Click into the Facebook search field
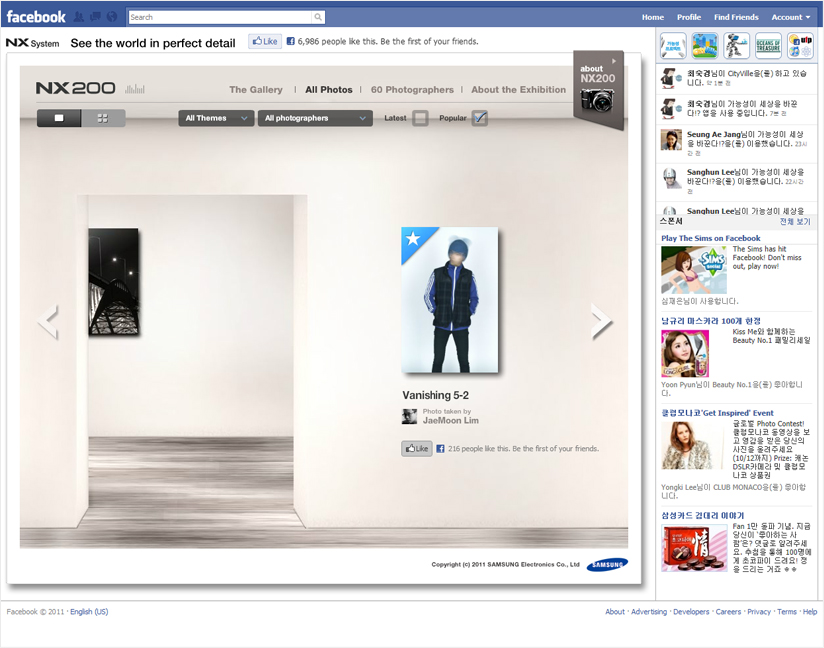Image resolution: width=824 pixels, height=648 pixels. (220, 17)
